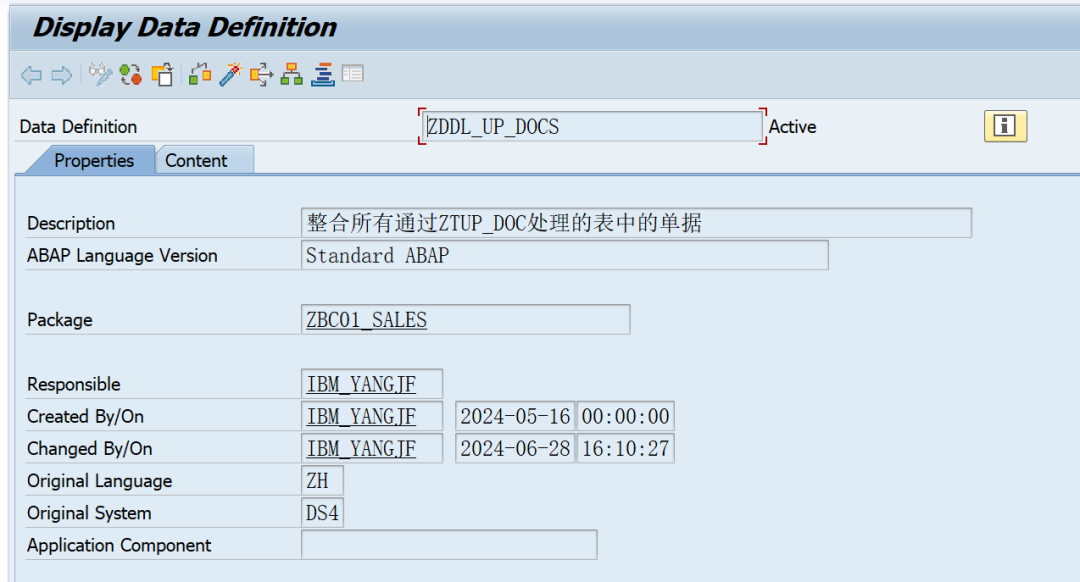Click the empty Application Component field
This screenshot has width=1080, height=582.
click(x=449, y=545)
